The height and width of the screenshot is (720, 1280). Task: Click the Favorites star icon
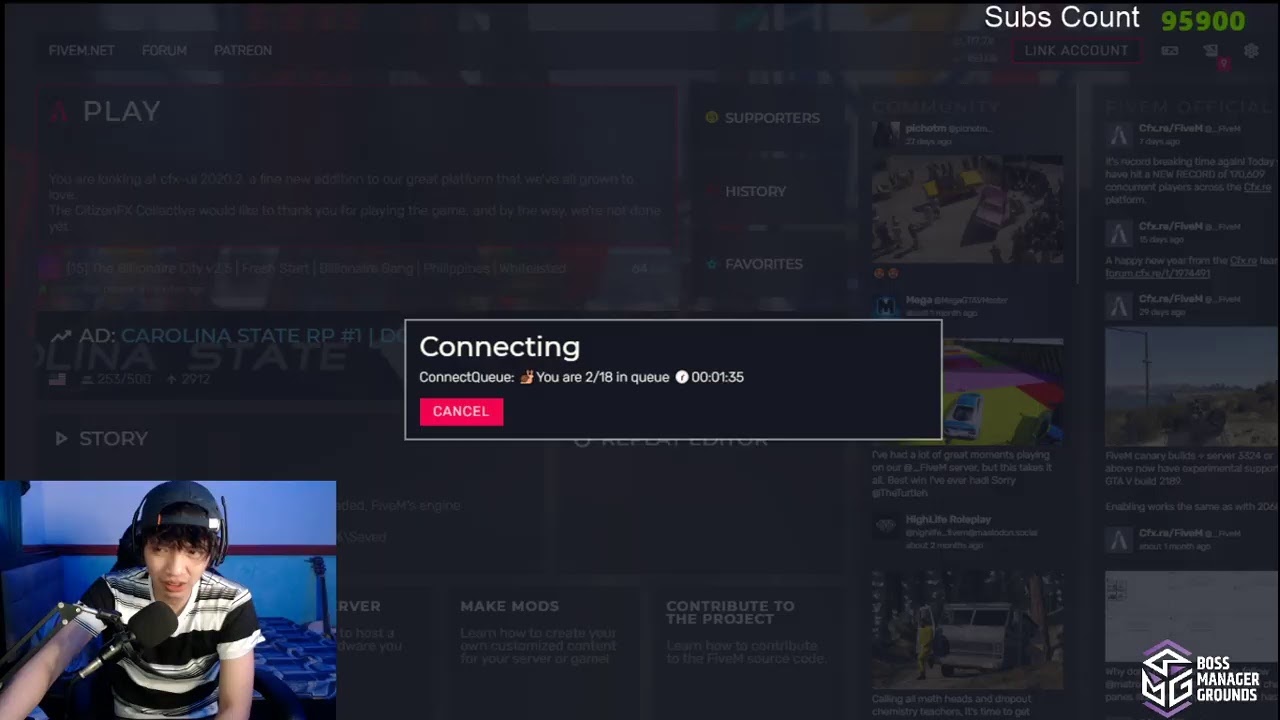pyautogui.click(x=712, y=264)
